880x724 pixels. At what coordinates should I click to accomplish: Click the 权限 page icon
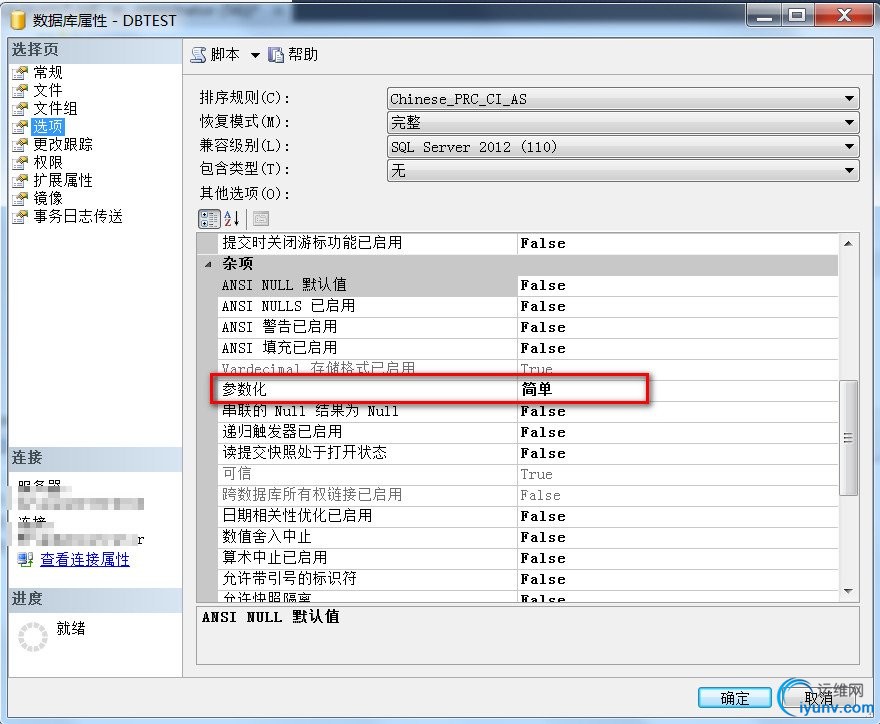[20, 162]
